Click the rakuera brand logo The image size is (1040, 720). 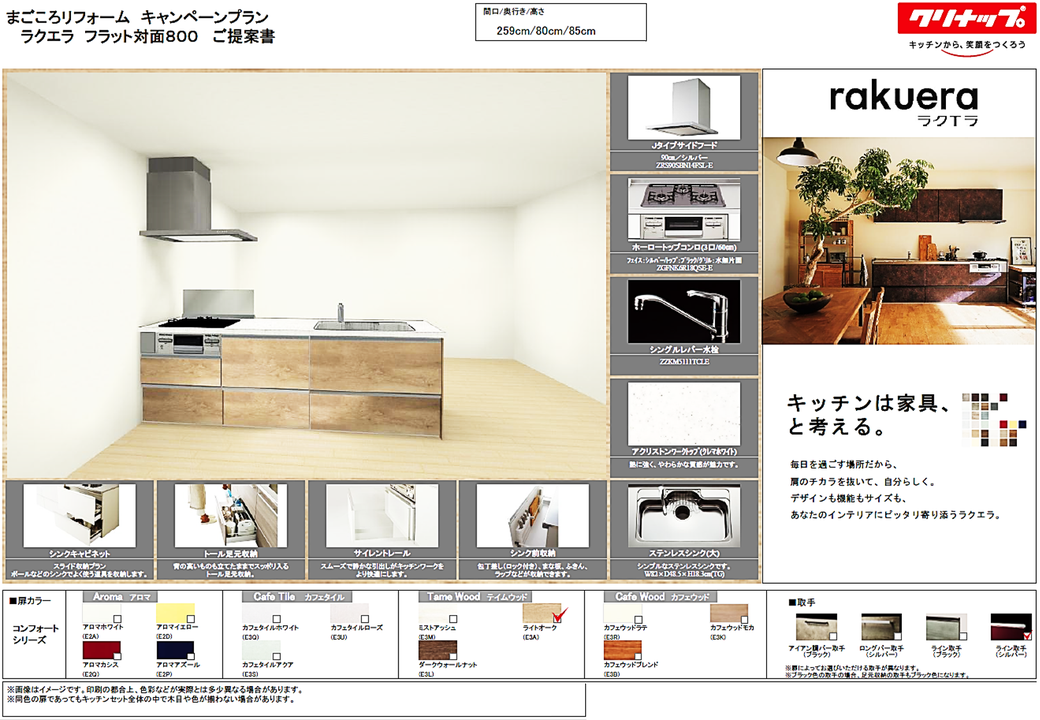click(x=903, y=102)
